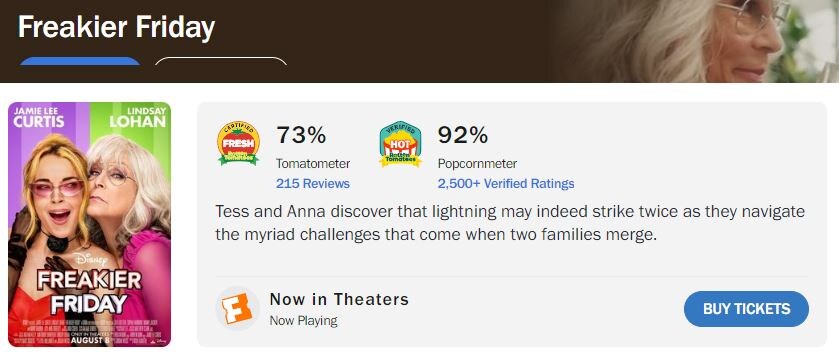Click the movie synopsis paragraph

(510, 223)
